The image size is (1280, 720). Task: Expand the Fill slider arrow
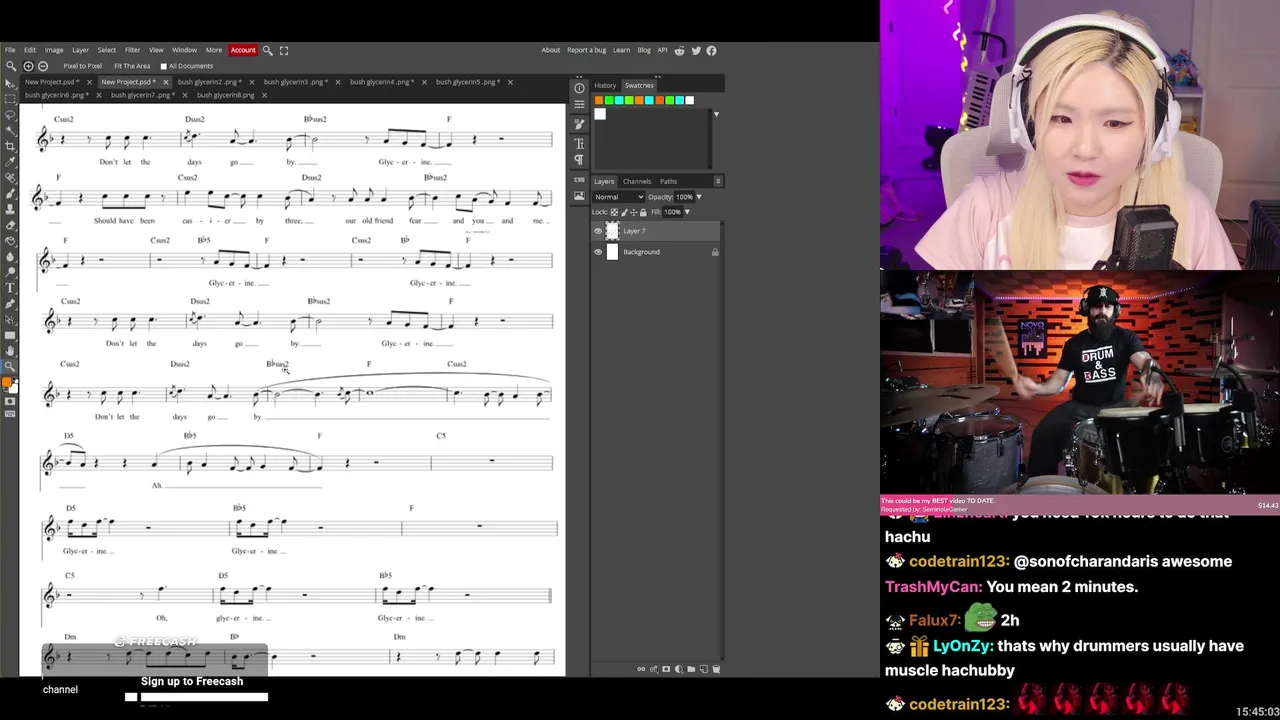tap(687, 212)
